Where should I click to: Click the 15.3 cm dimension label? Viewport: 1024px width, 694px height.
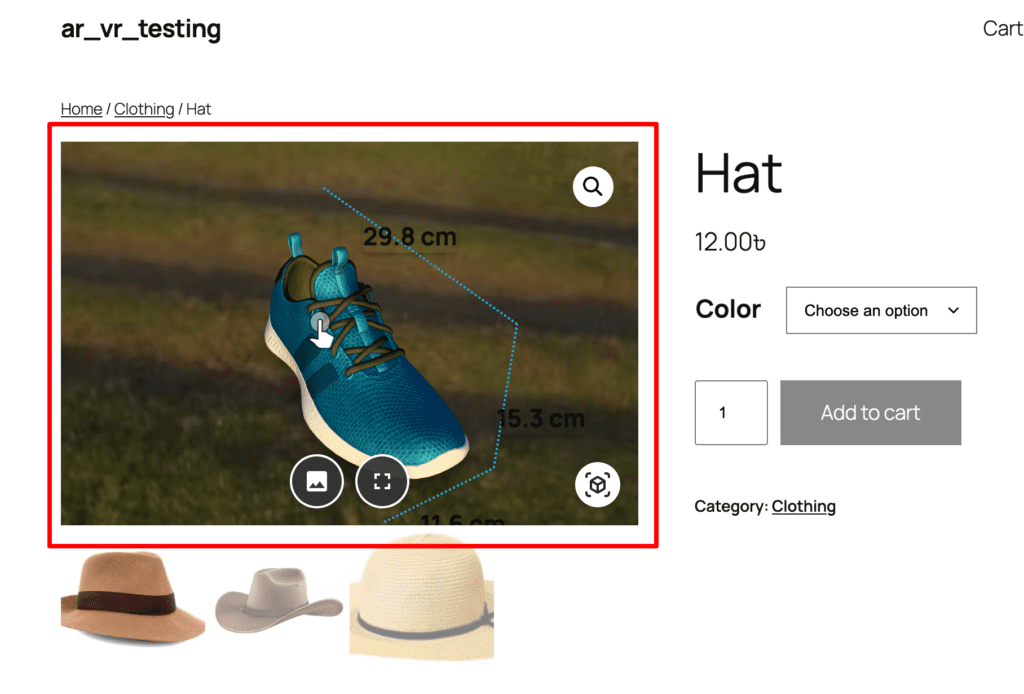tap(540, 419)
